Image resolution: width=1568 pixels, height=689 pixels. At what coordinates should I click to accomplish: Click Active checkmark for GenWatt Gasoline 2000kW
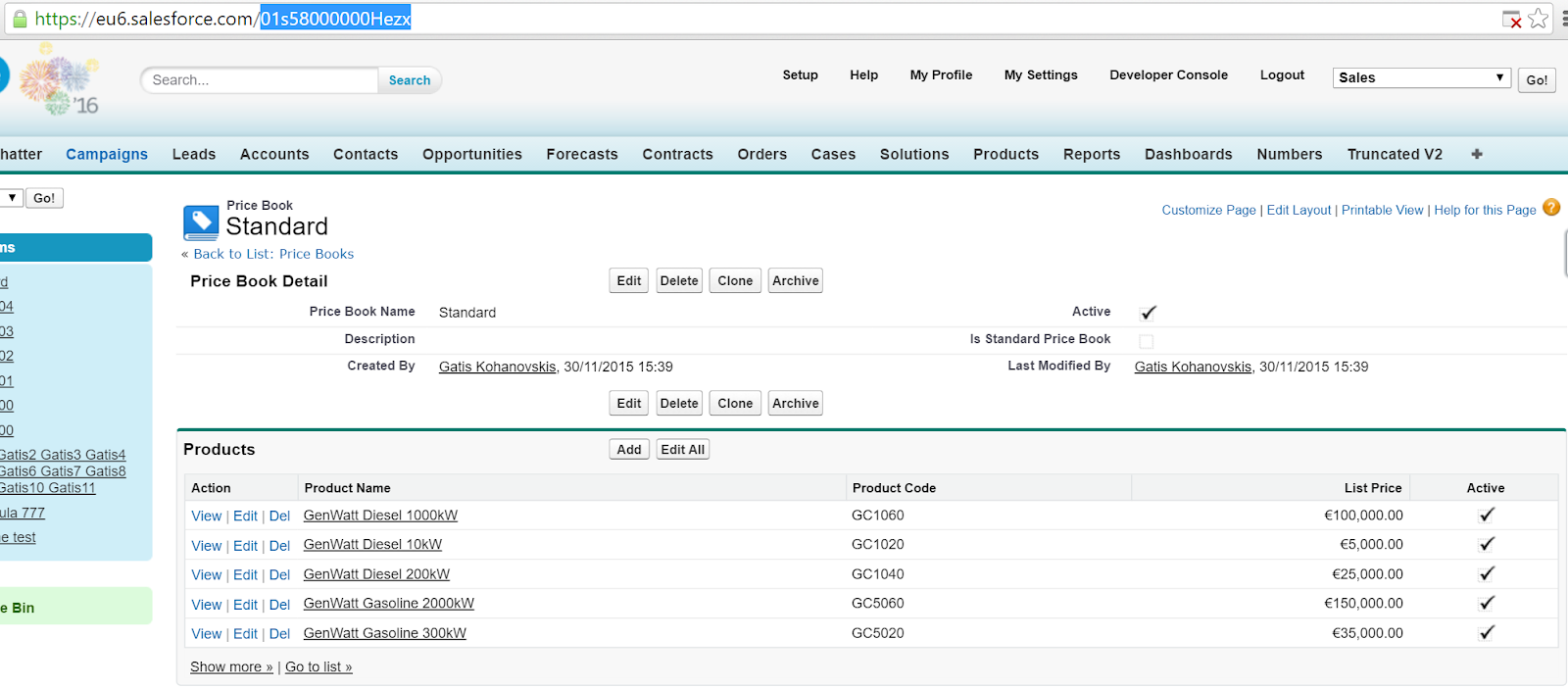tap(1487, 603)
